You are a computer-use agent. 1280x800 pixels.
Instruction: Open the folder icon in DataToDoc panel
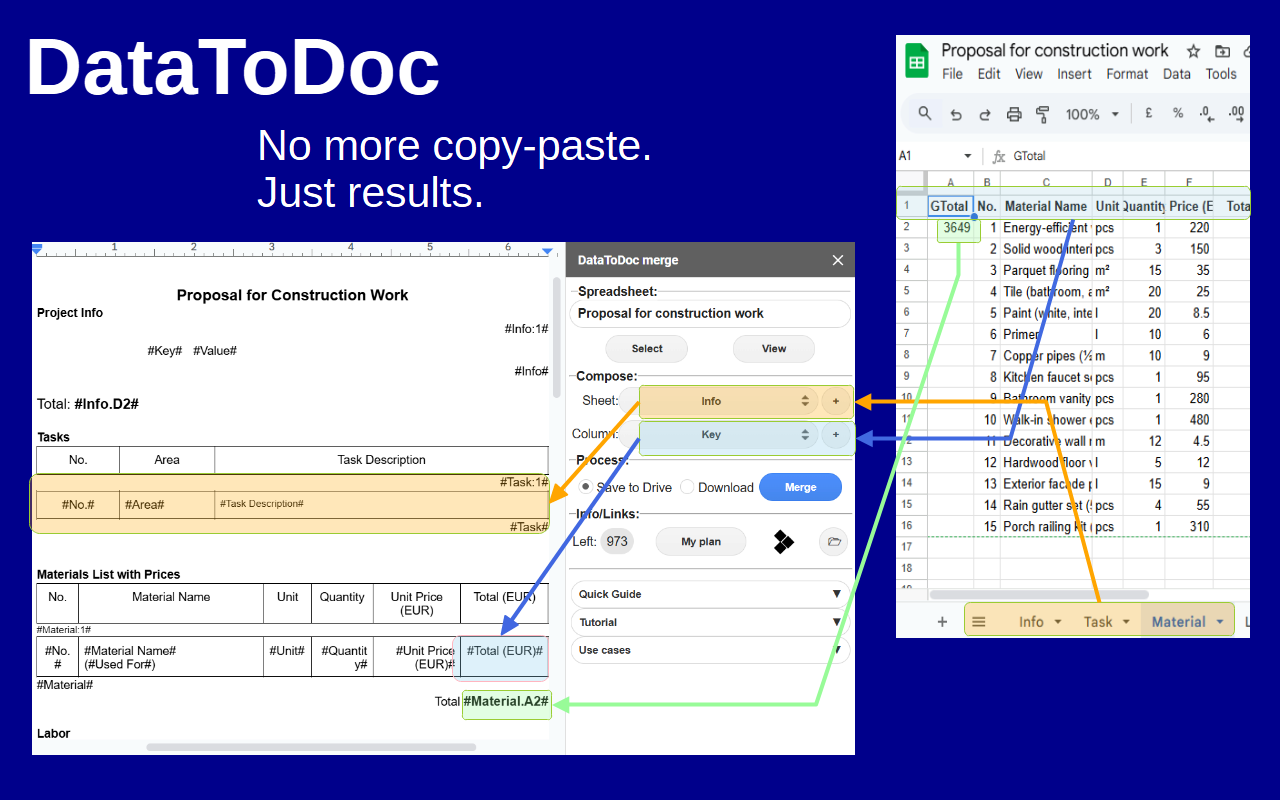[834, 541]
